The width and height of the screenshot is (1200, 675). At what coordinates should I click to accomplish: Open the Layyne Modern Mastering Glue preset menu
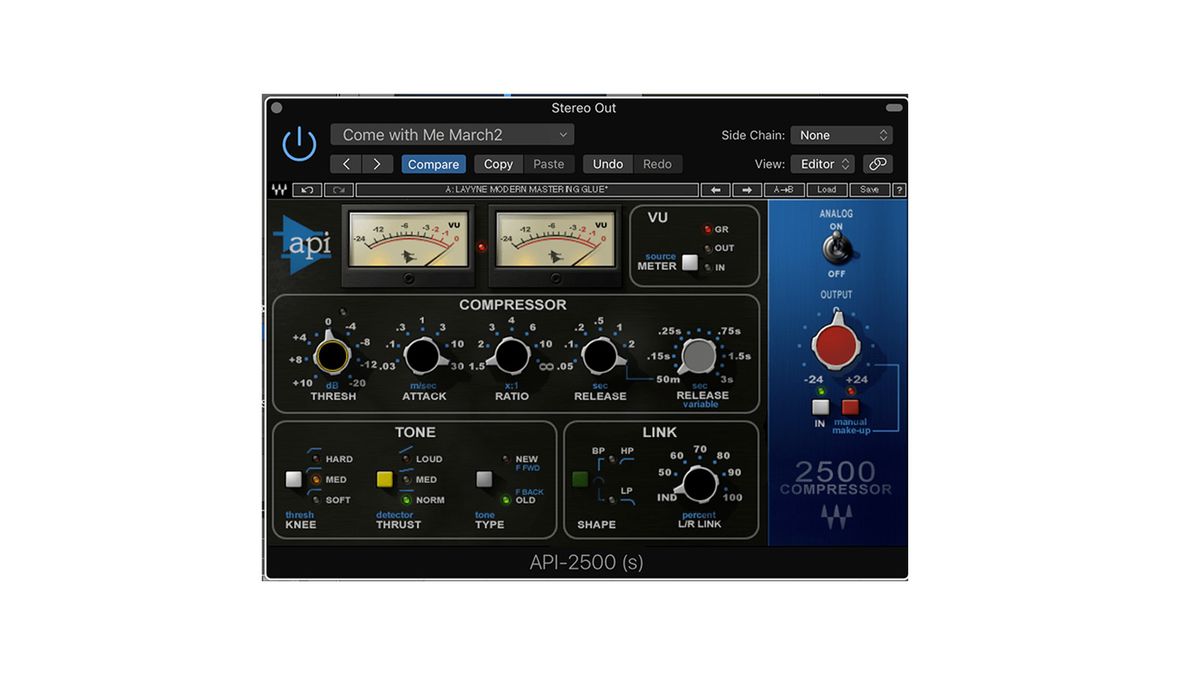pyautogui.click(x=527, y=190)
